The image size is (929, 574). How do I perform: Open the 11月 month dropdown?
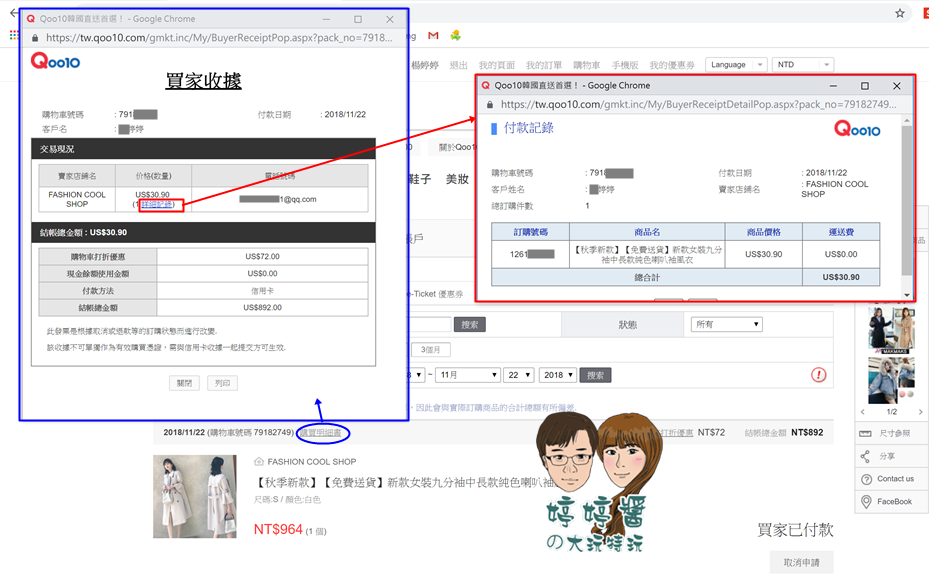click(468, 375)
